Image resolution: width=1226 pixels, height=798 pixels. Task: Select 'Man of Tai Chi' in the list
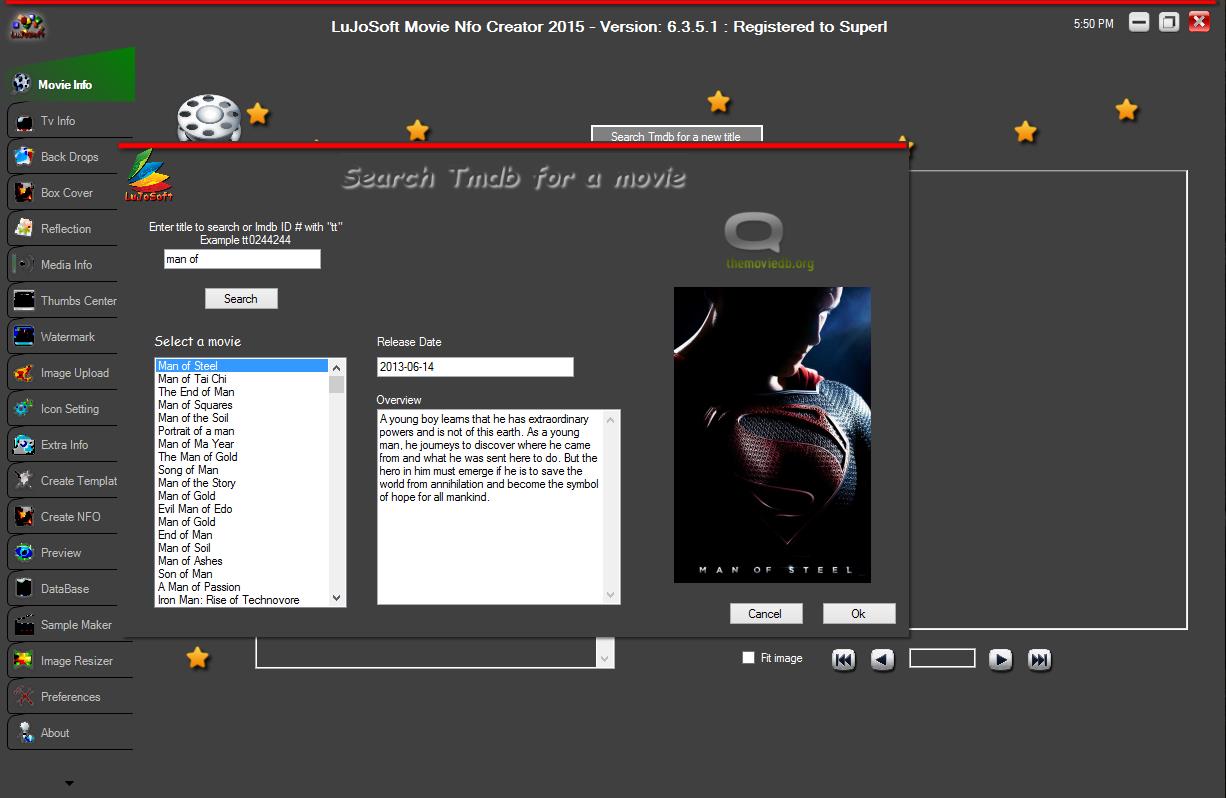click(241, 379)
